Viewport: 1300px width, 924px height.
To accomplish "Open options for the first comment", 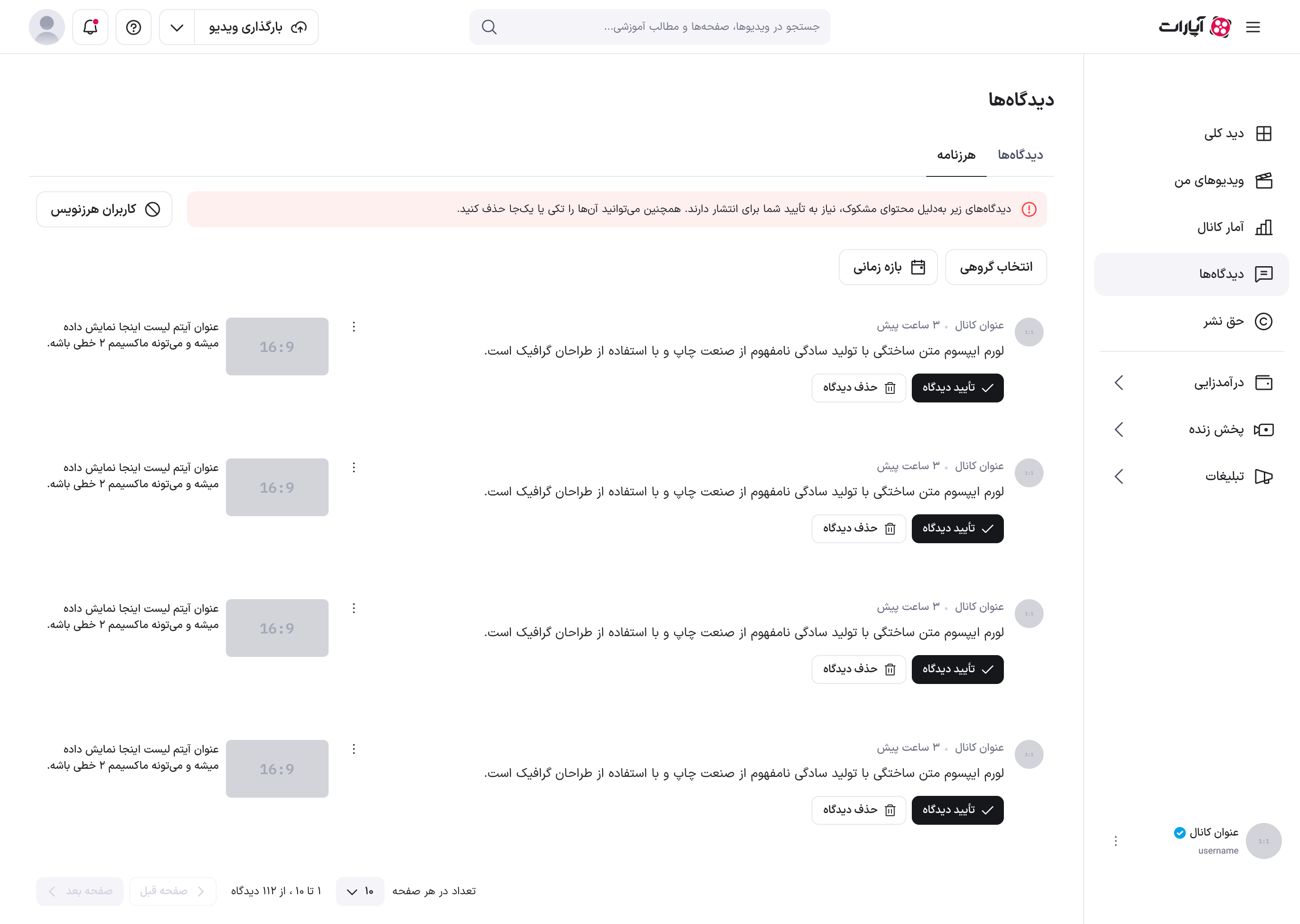I will [354, 327].
